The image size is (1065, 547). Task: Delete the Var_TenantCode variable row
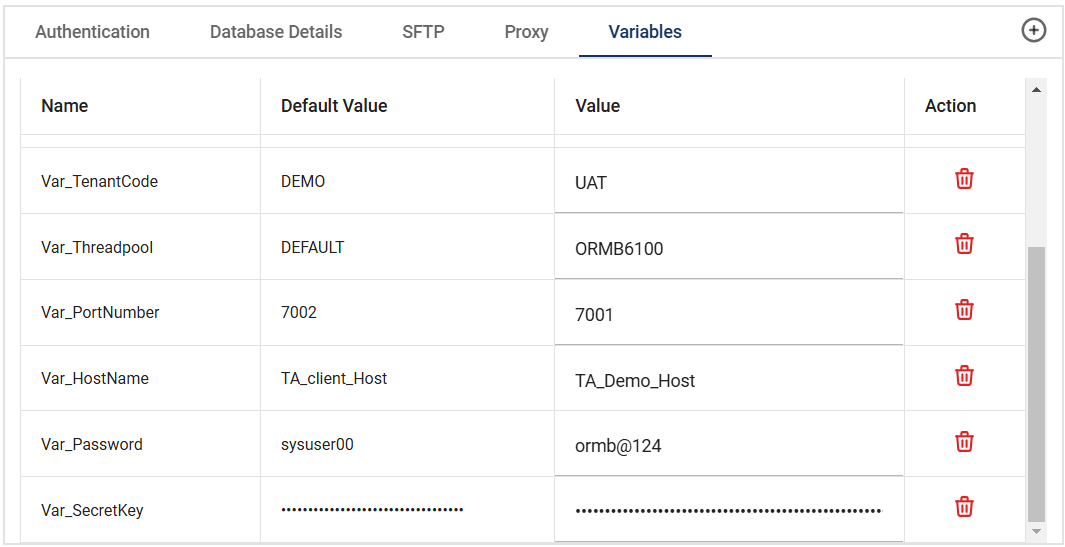pyautogui.click(x=964, y=179)
